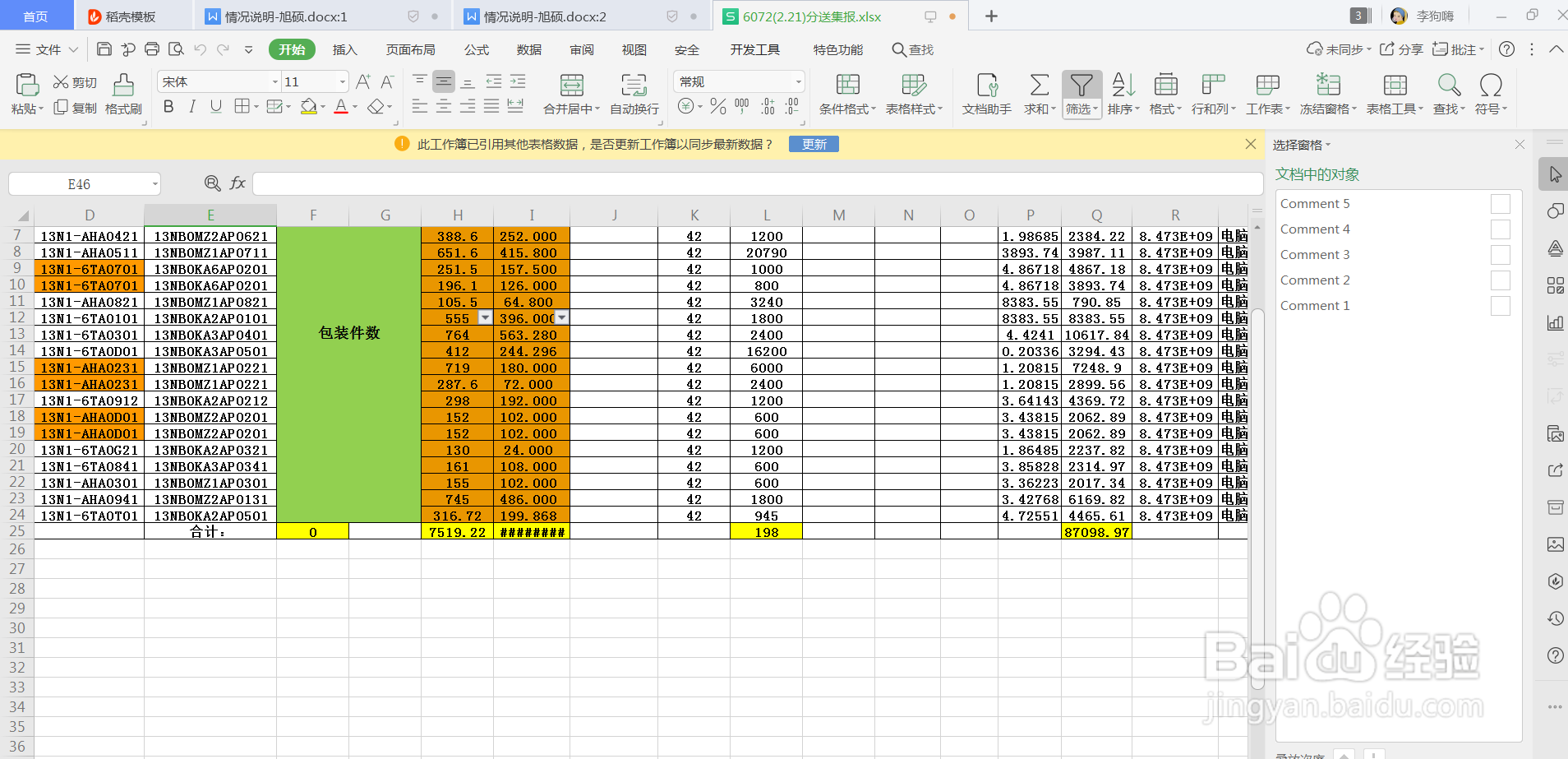
Task: Decrease font size with the A- icon
Action: point(387,81)
